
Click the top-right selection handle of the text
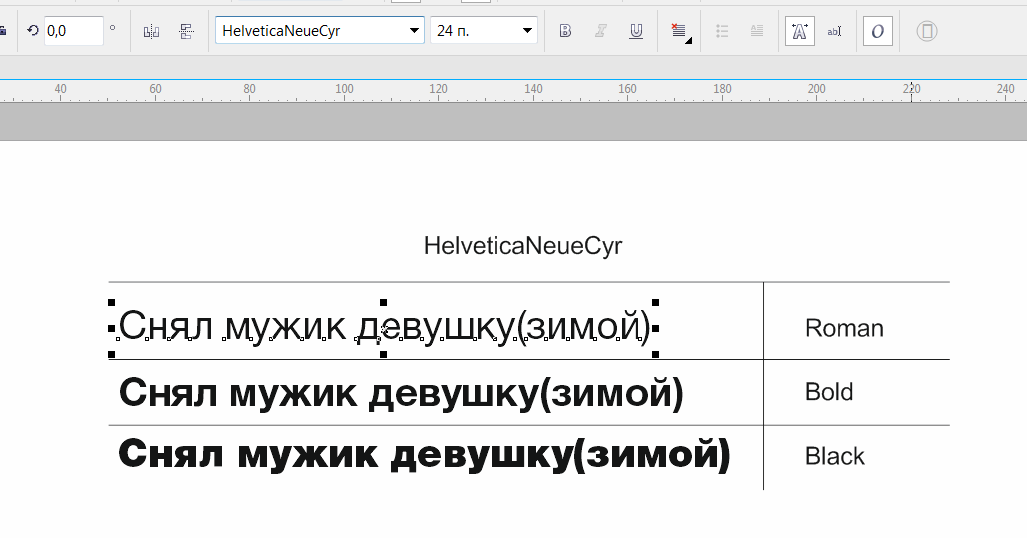point(656,302)
